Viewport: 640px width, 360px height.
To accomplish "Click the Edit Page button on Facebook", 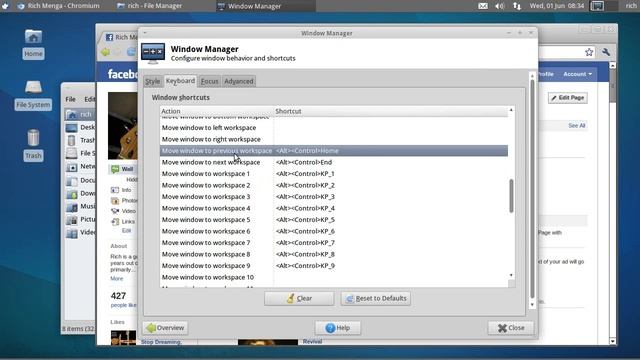I will click(x=568, y=98).
